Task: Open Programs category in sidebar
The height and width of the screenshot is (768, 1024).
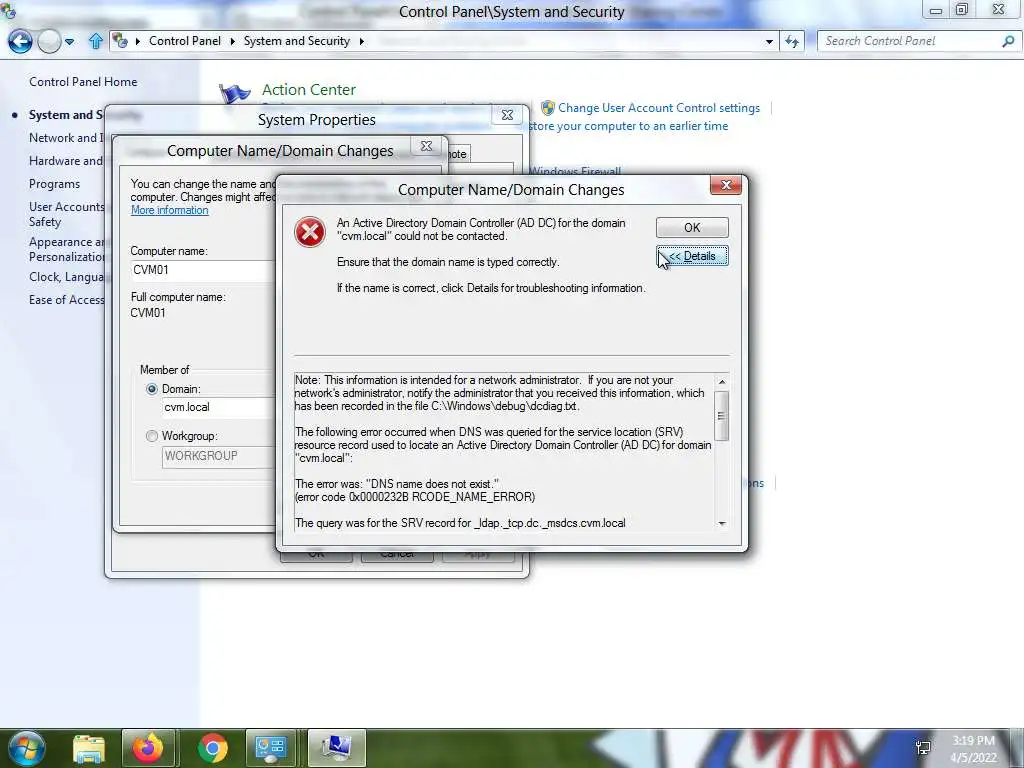Action: (54, 184)
